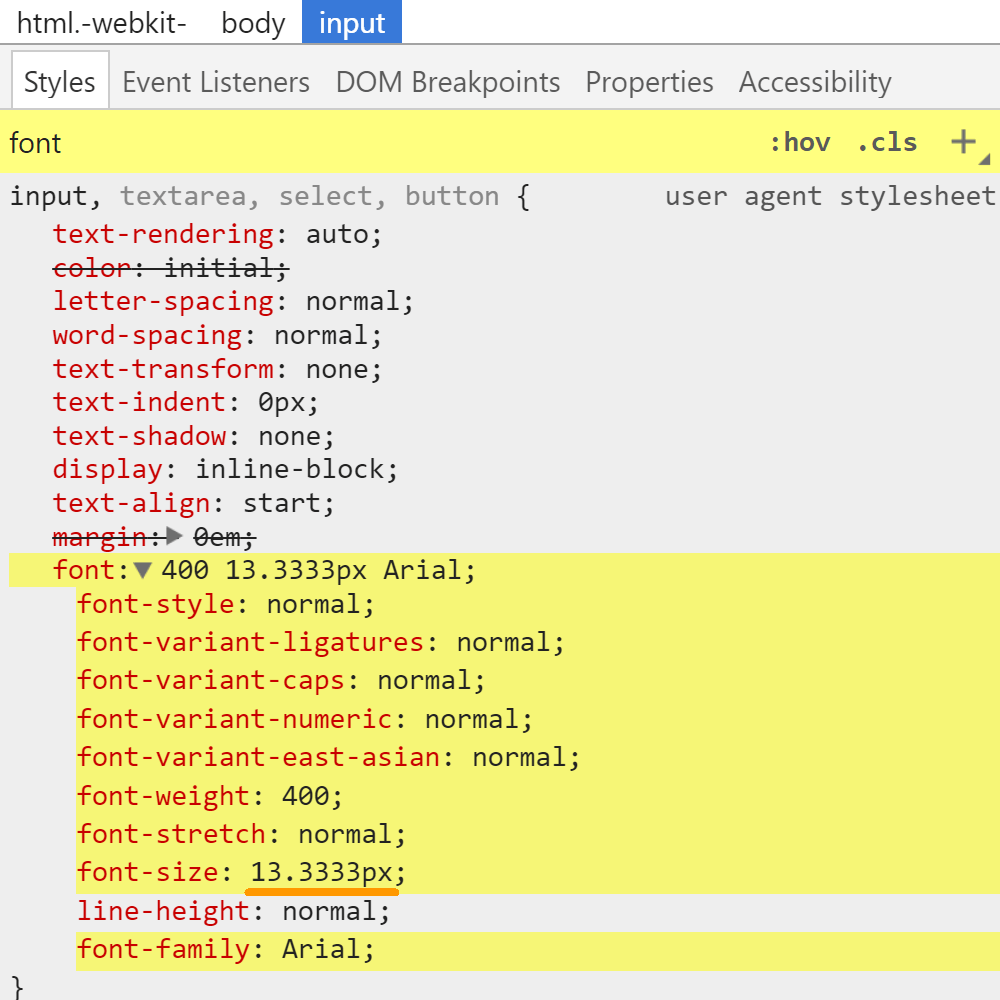Select the html.-webkit- breadcrumb element
The image size is (1000, 1000).
[102, 22]
